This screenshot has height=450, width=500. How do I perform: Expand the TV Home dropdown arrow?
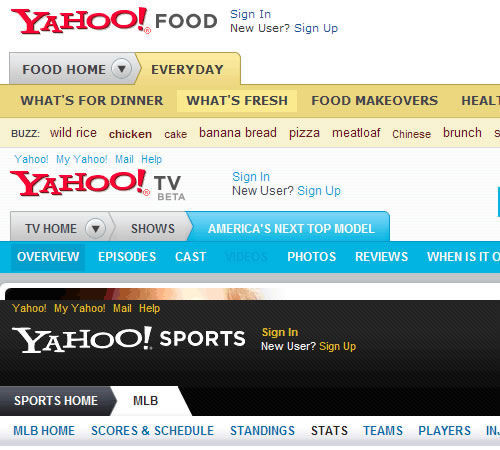click(95, 229)
